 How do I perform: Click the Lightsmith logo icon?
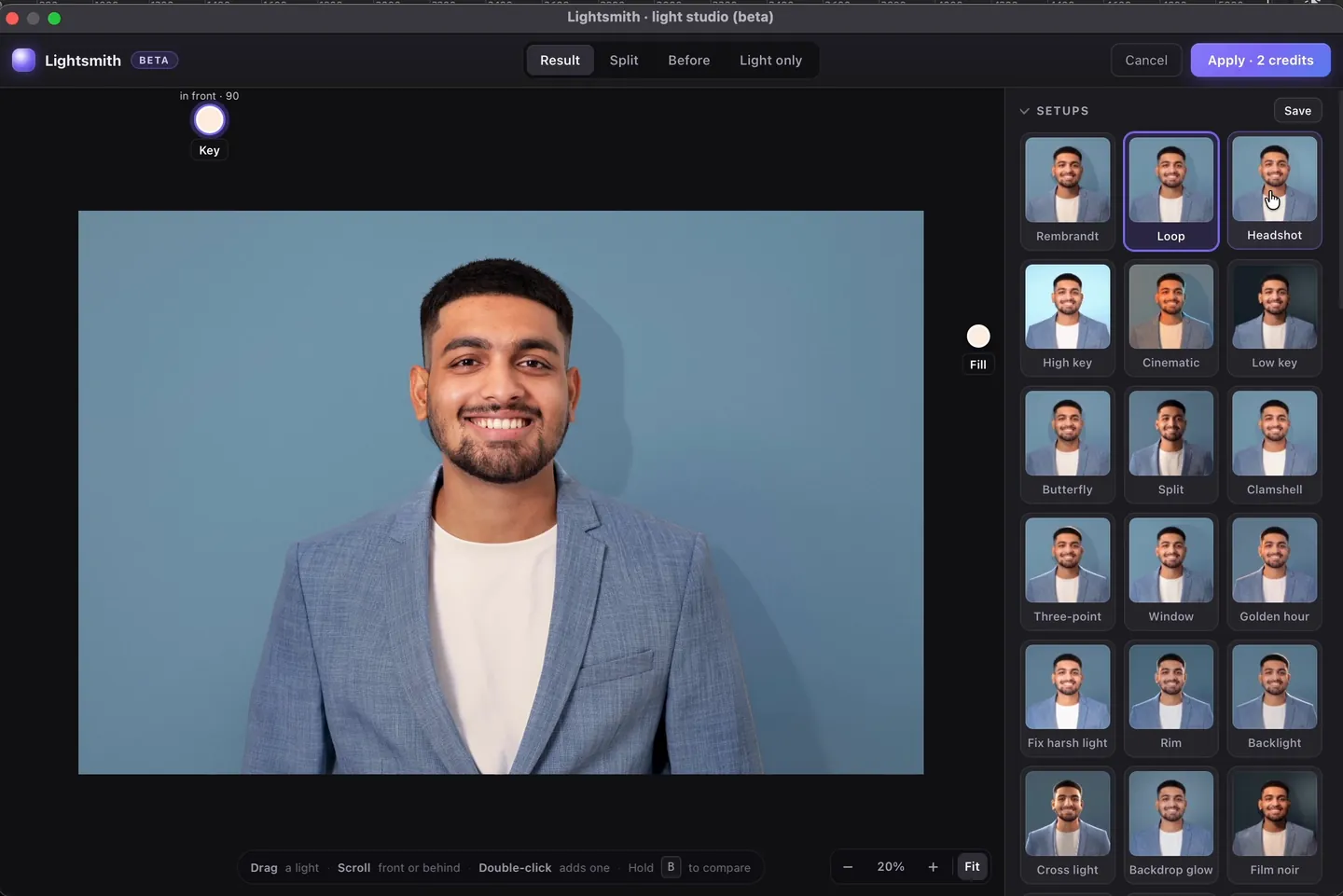(x=23, y=60)
